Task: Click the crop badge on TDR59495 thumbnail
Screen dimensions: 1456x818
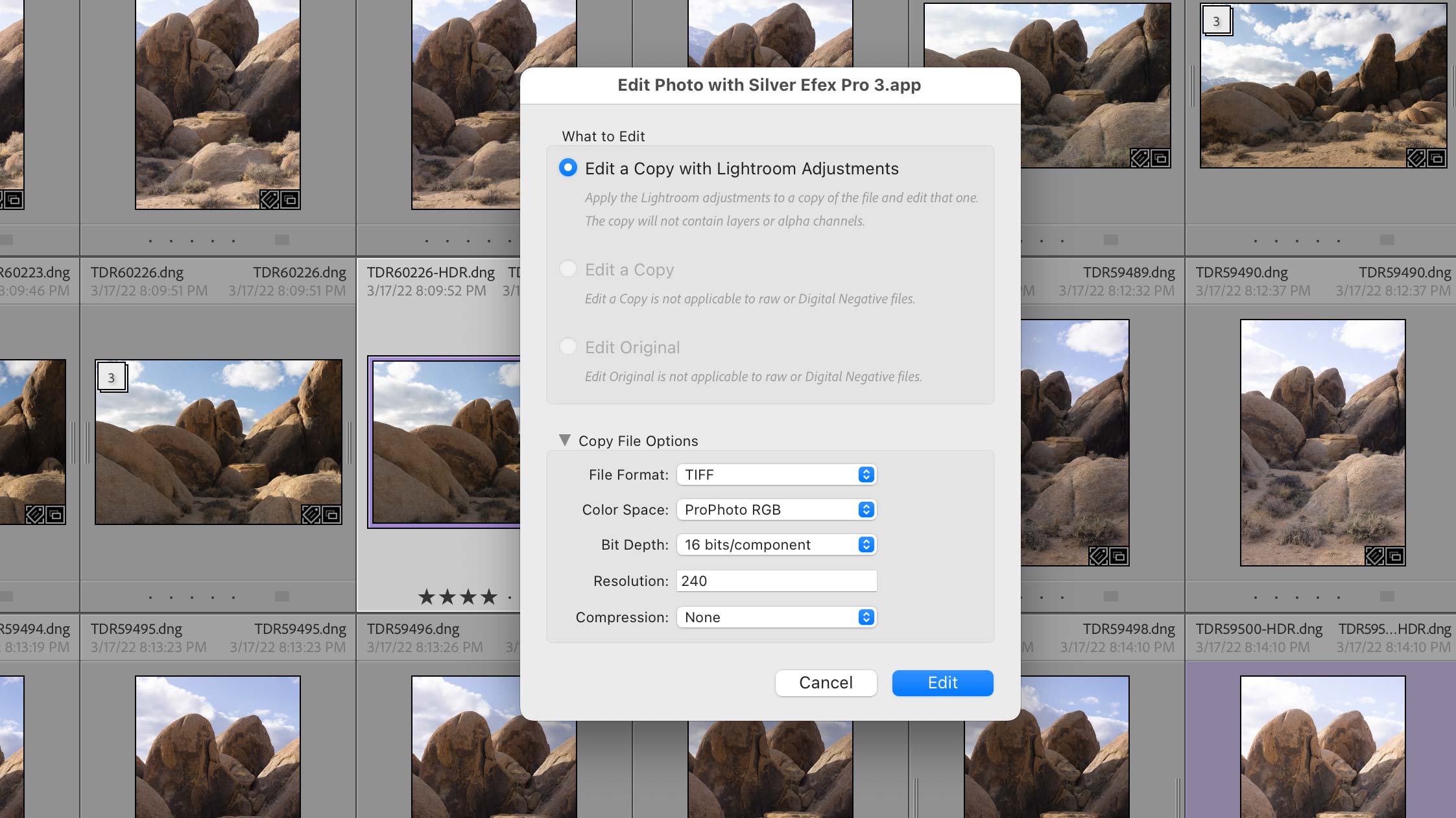Action: (x=331, y=514)
